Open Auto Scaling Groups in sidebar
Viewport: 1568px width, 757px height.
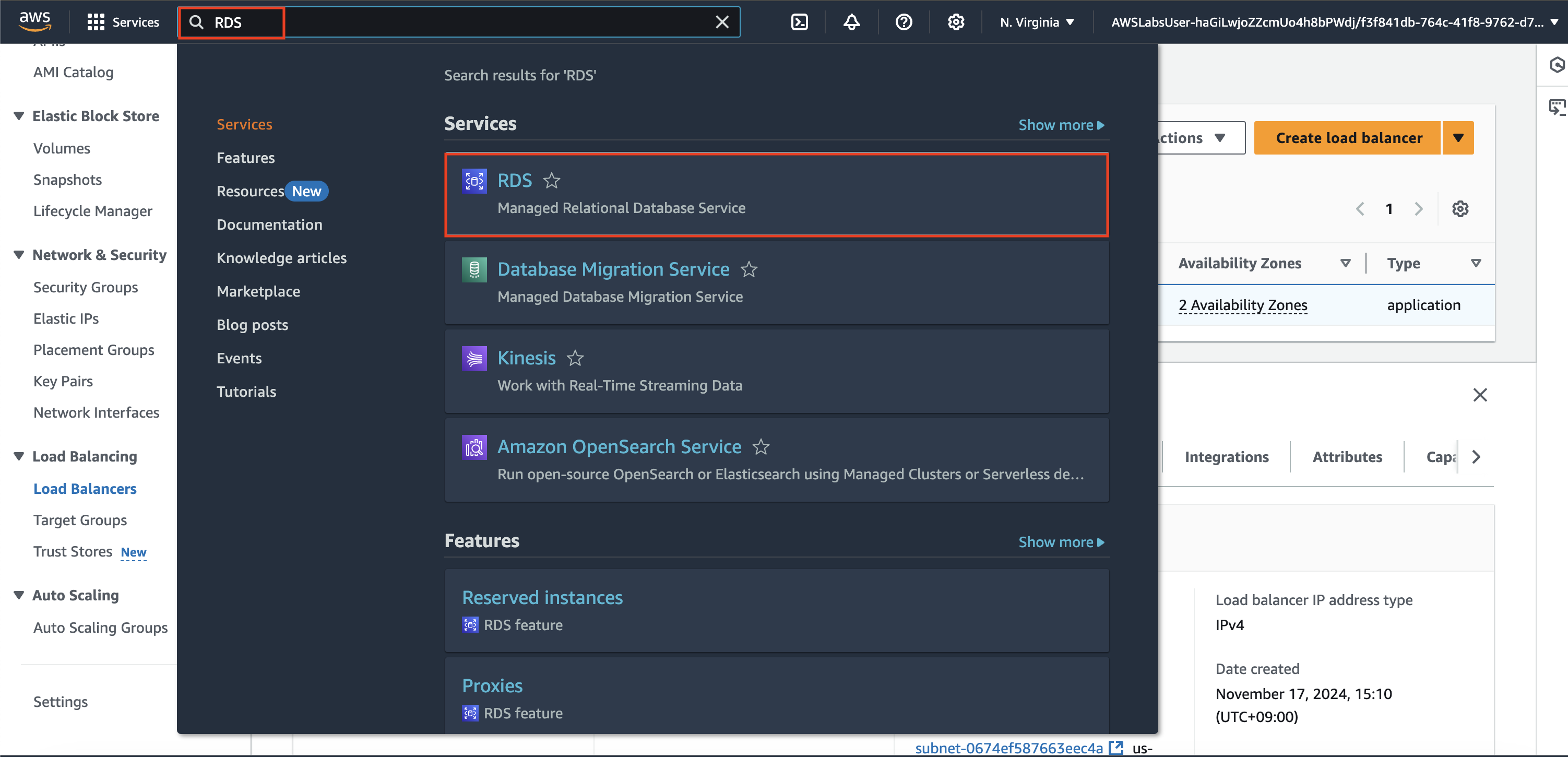click(100, 628)
